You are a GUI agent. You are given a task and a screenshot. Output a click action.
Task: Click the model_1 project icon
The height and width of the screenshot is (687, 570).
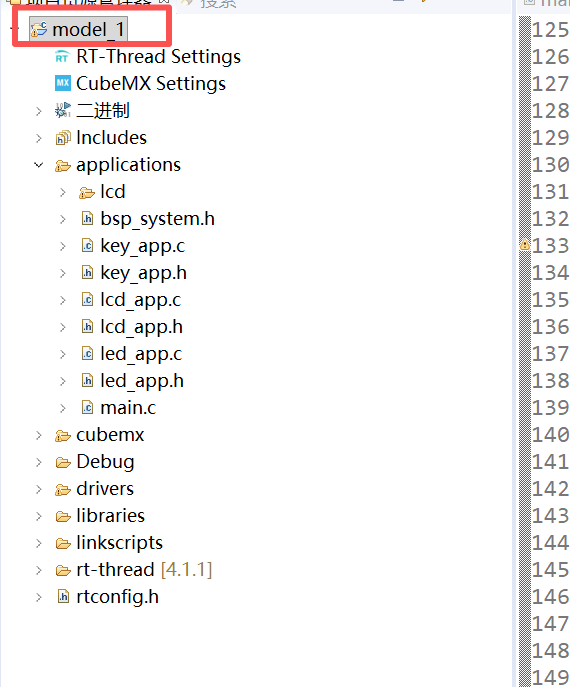[x=39, y=29]
